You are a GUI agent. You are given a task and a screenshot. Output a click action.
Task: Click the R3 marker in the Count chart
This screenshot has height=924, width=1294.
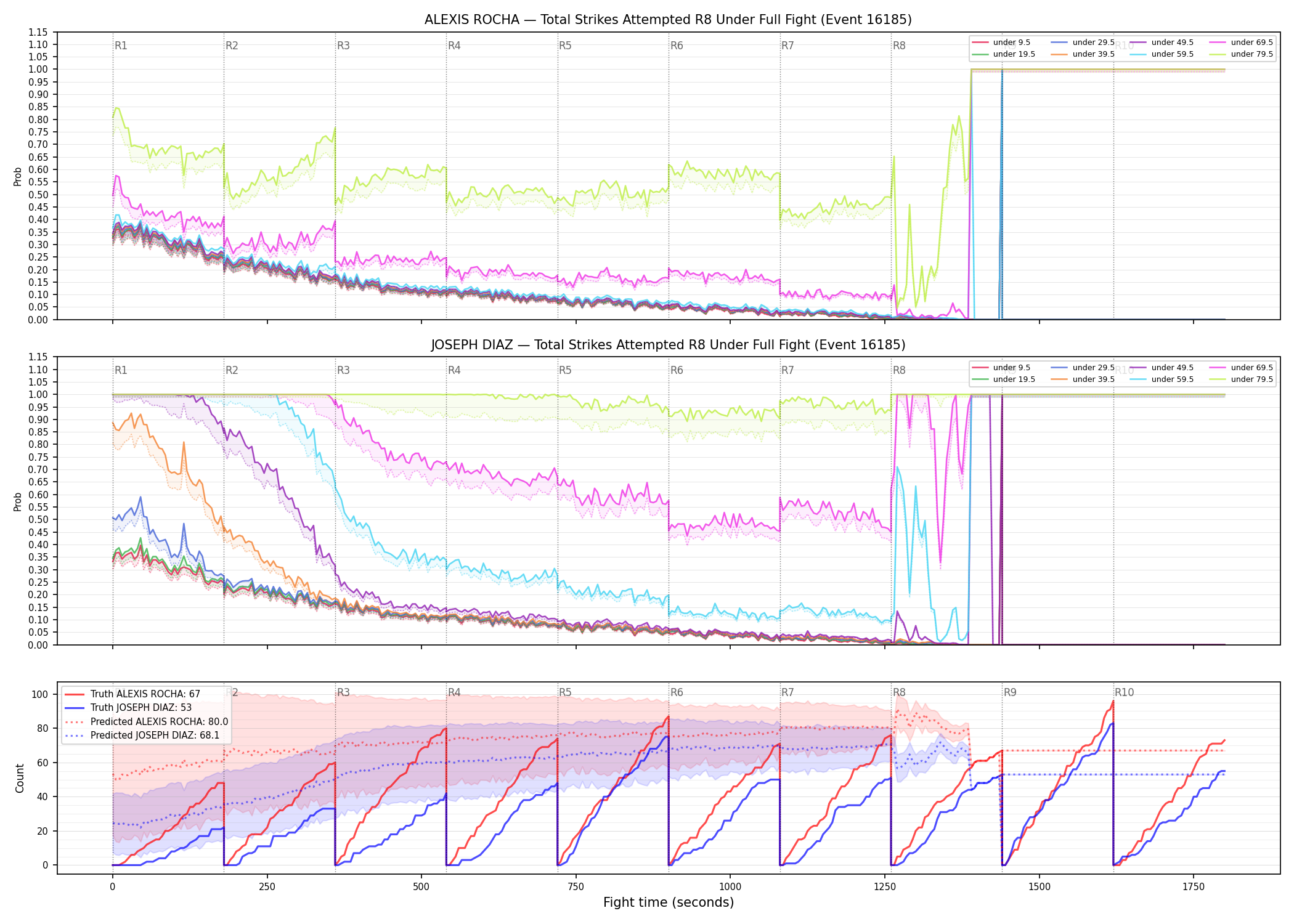(x=343, y=692)
